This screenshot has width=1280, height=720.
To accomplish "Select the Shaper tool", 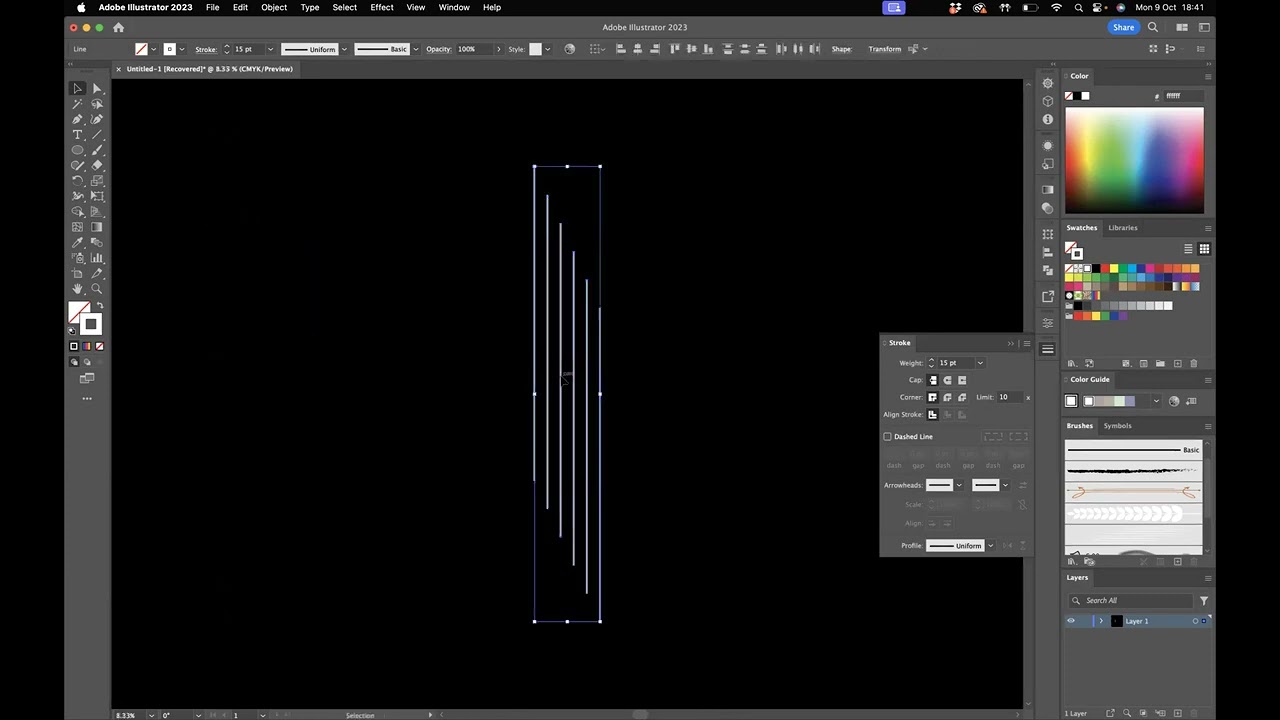I will point(77,165).
